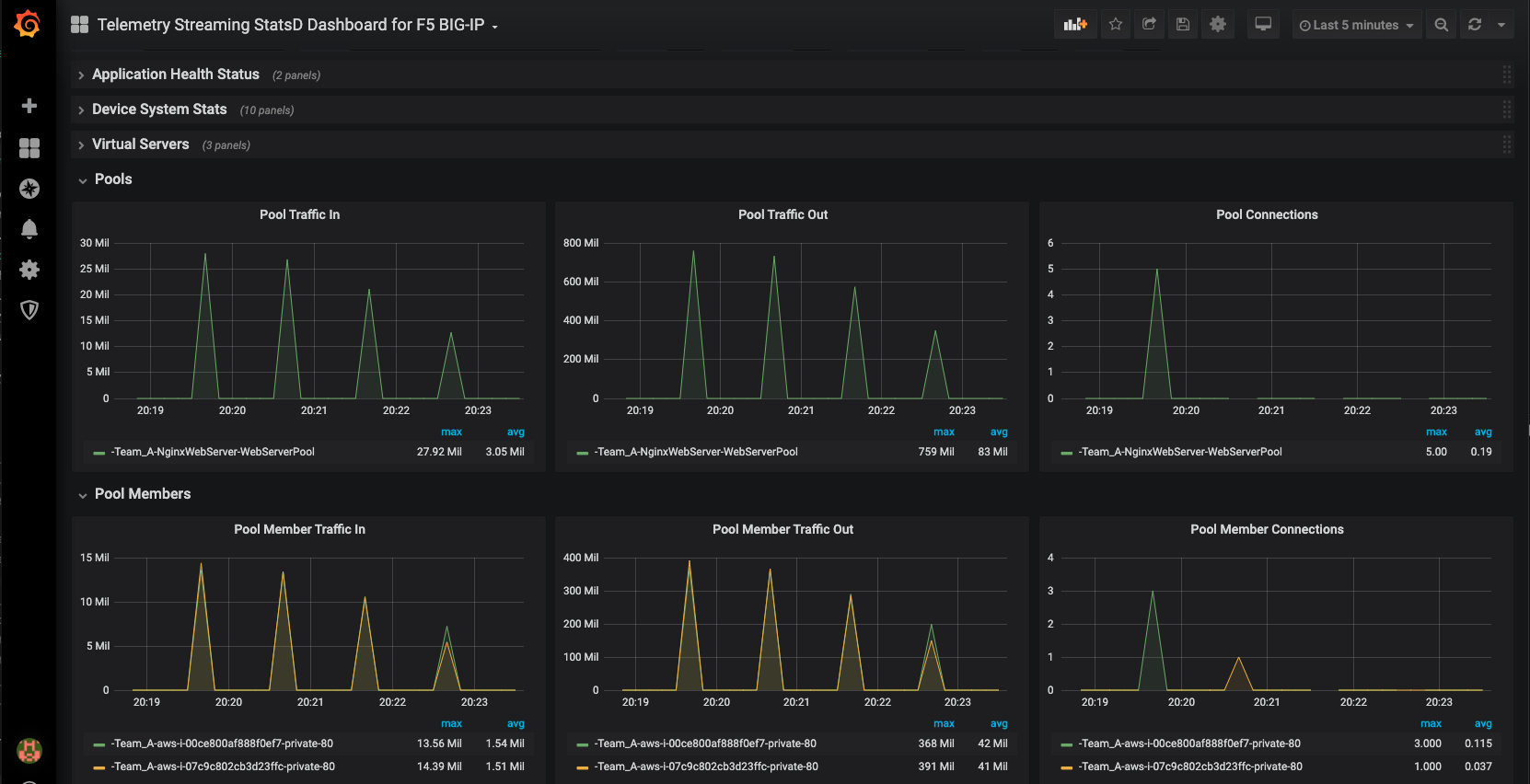This screenshot has width=1530, height=784.
Task: Expand the Application Health Status row
Action: coord(176,75)
